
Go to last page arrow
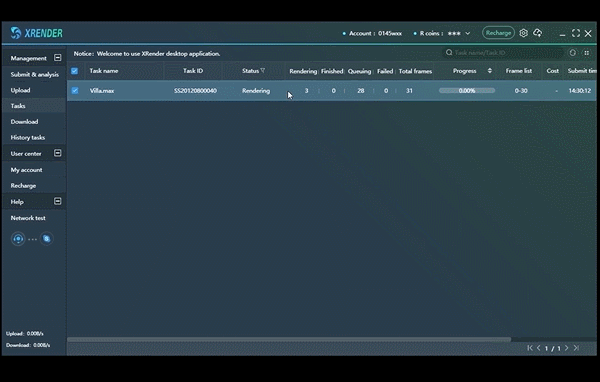576,348
